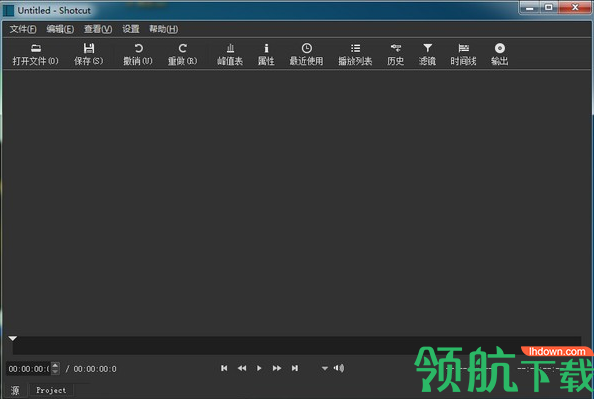Decrement the timecode with down stepper arrow
This screenshot has width=594, height=399.
click(x=55, y=372)
